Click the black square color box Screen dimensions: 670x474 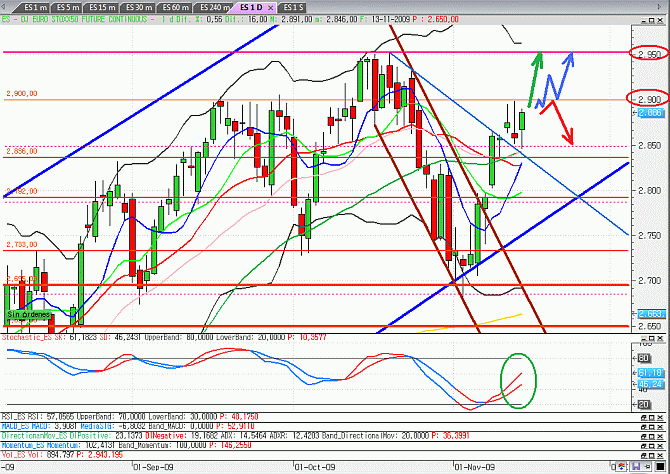(x=660, y=466)
